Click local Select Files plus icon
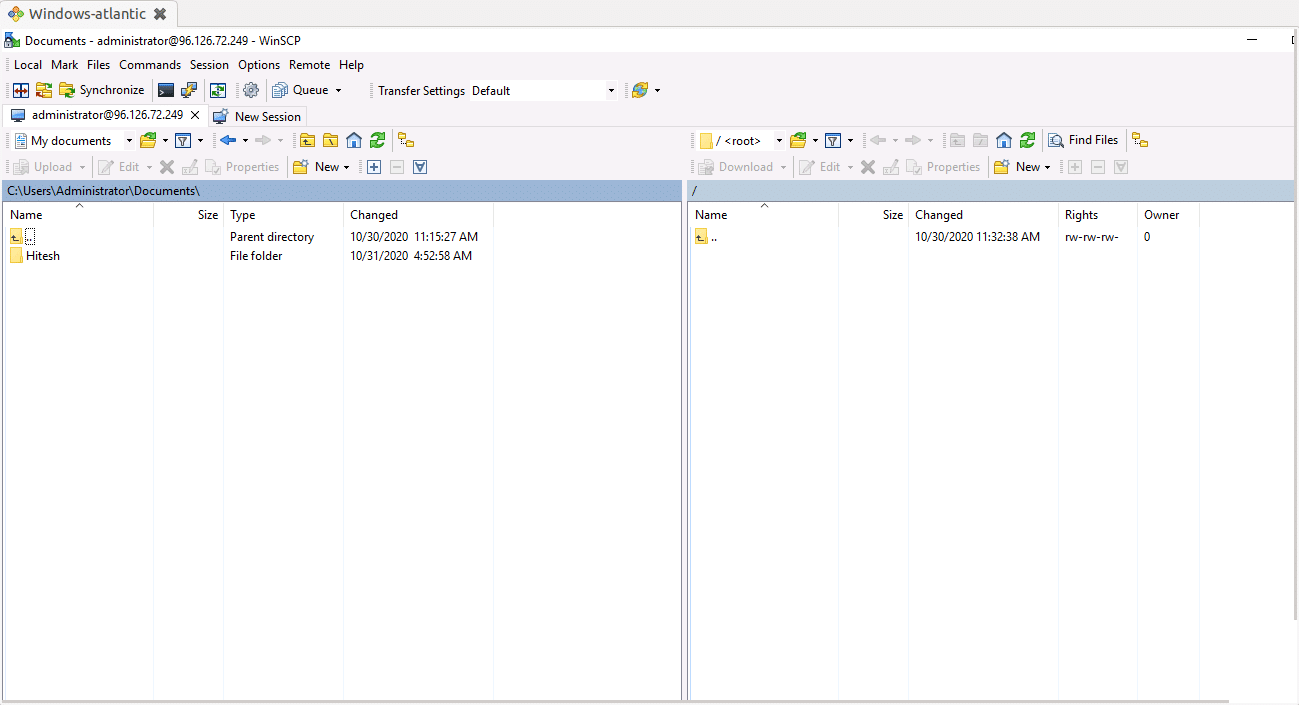Screen dimensions: 1299x705 pos(374,167)
